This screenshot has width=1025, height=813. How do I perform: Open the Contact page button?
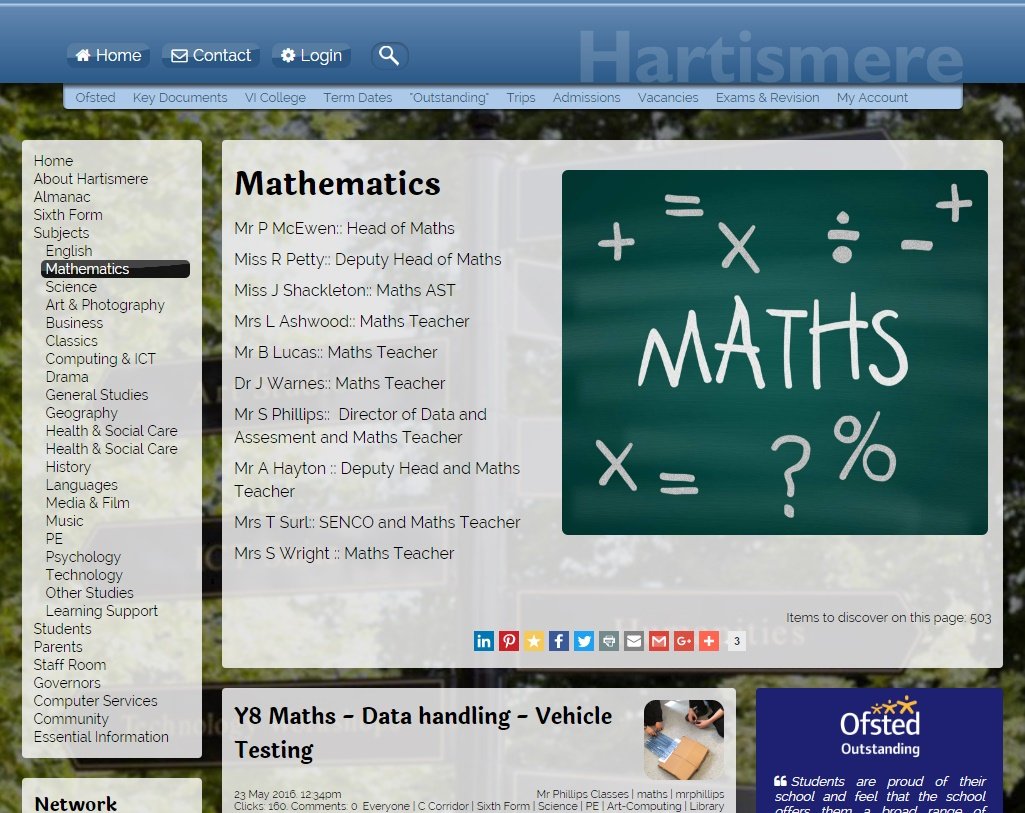click(x=211, y=56)
